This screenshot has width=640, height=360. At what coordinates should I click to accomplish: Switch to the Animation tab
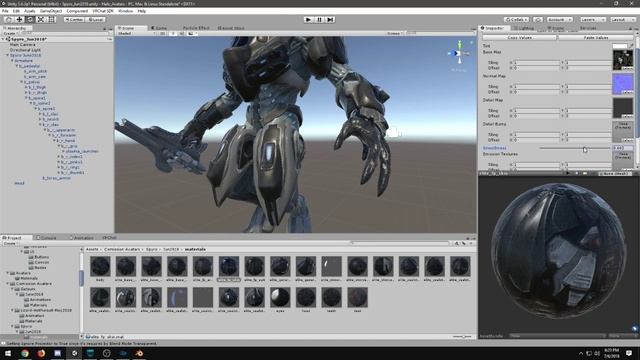tap(82, 238)
